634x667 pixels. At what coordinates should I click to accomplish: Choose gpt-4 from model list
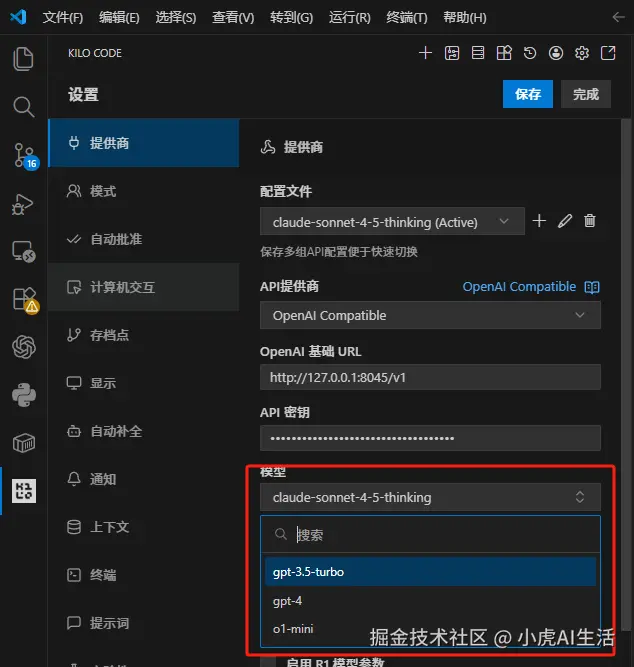point(430,601)
